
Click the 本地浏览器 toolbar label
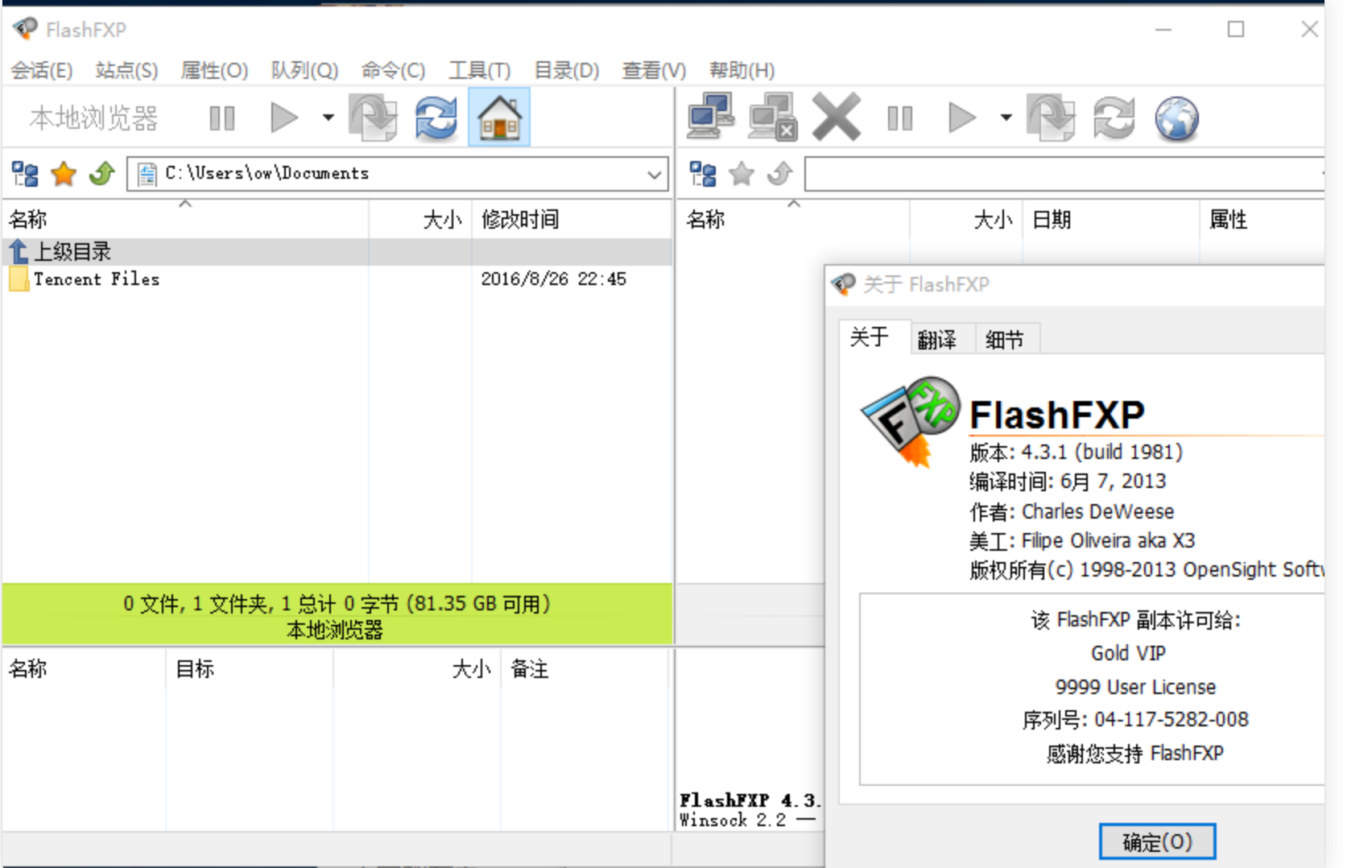(93, 118)
